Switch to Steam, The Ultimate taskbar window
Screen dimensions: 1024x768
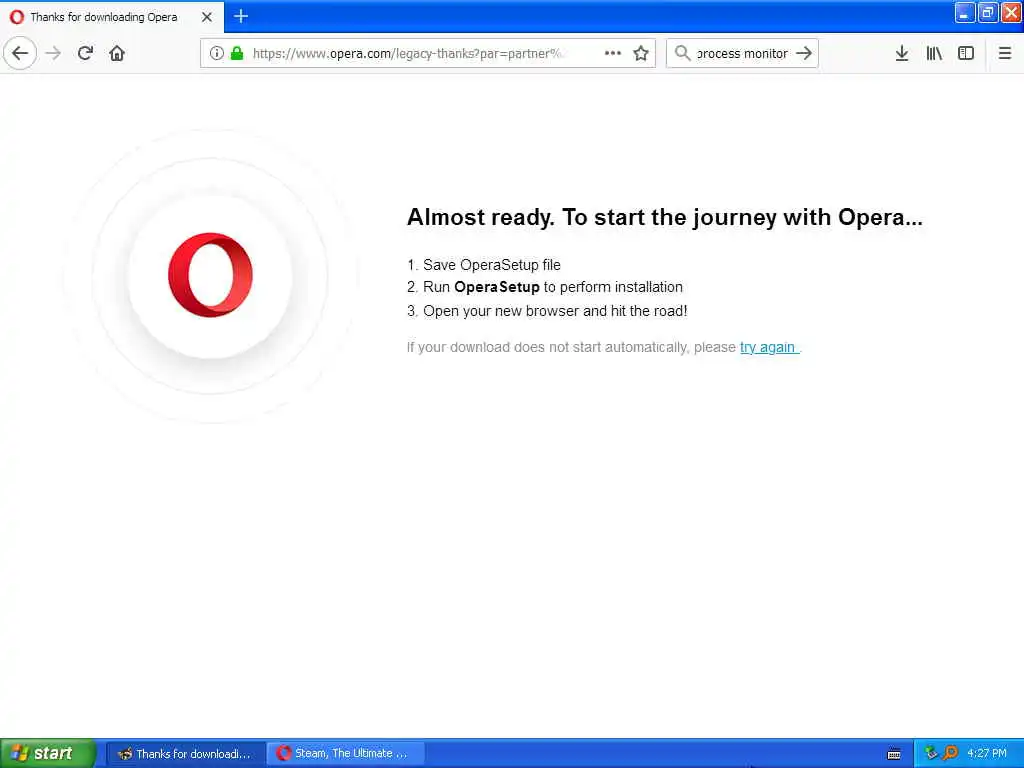tap(346, 754)
